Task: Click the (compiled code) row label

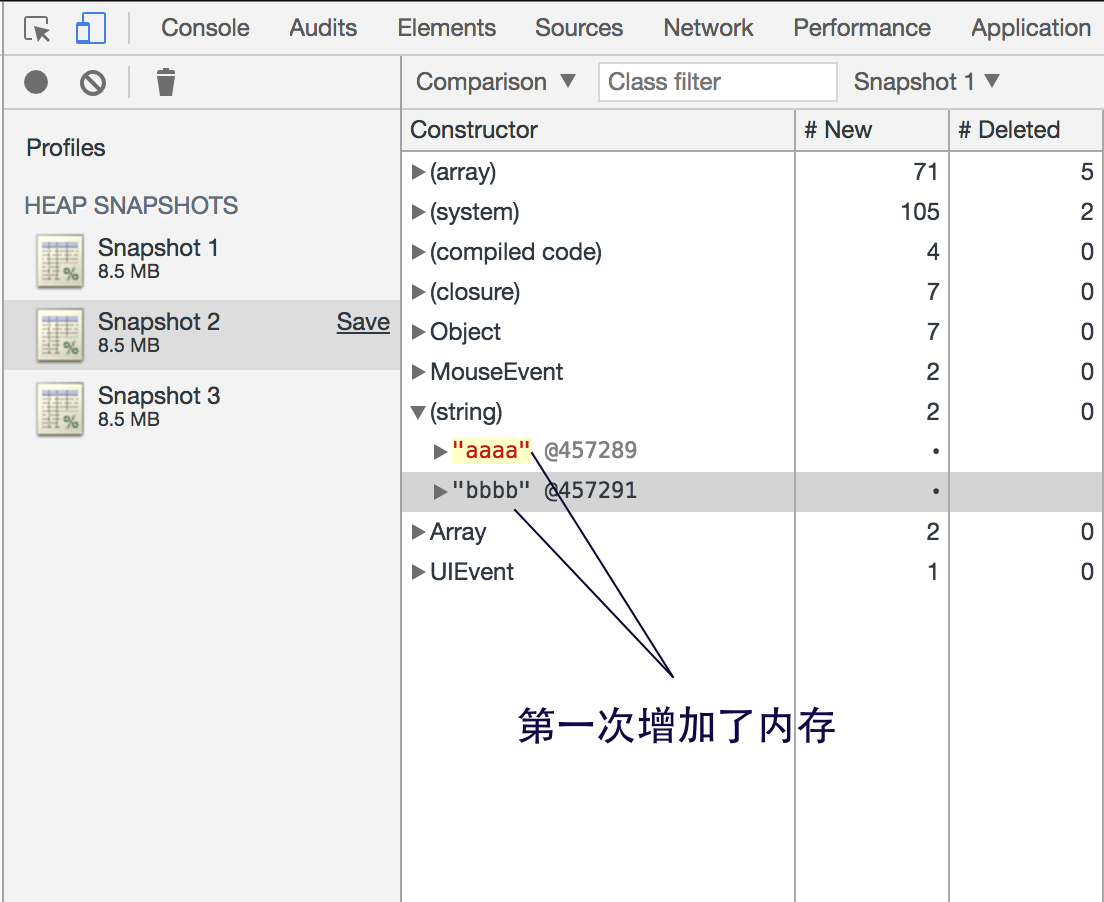Action: pyautogui.click(x=516, y=252)
